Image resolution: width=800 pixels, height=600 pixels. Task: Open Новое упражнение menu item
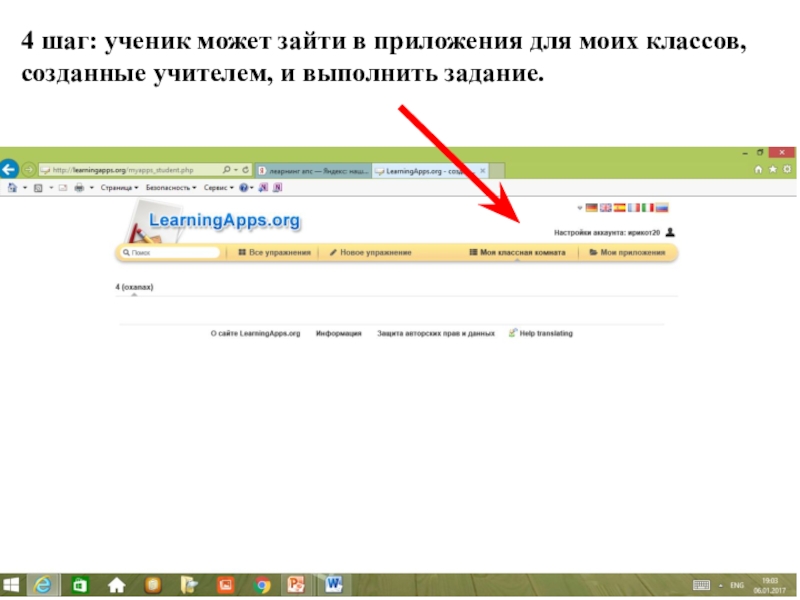[x=370, y=253]
